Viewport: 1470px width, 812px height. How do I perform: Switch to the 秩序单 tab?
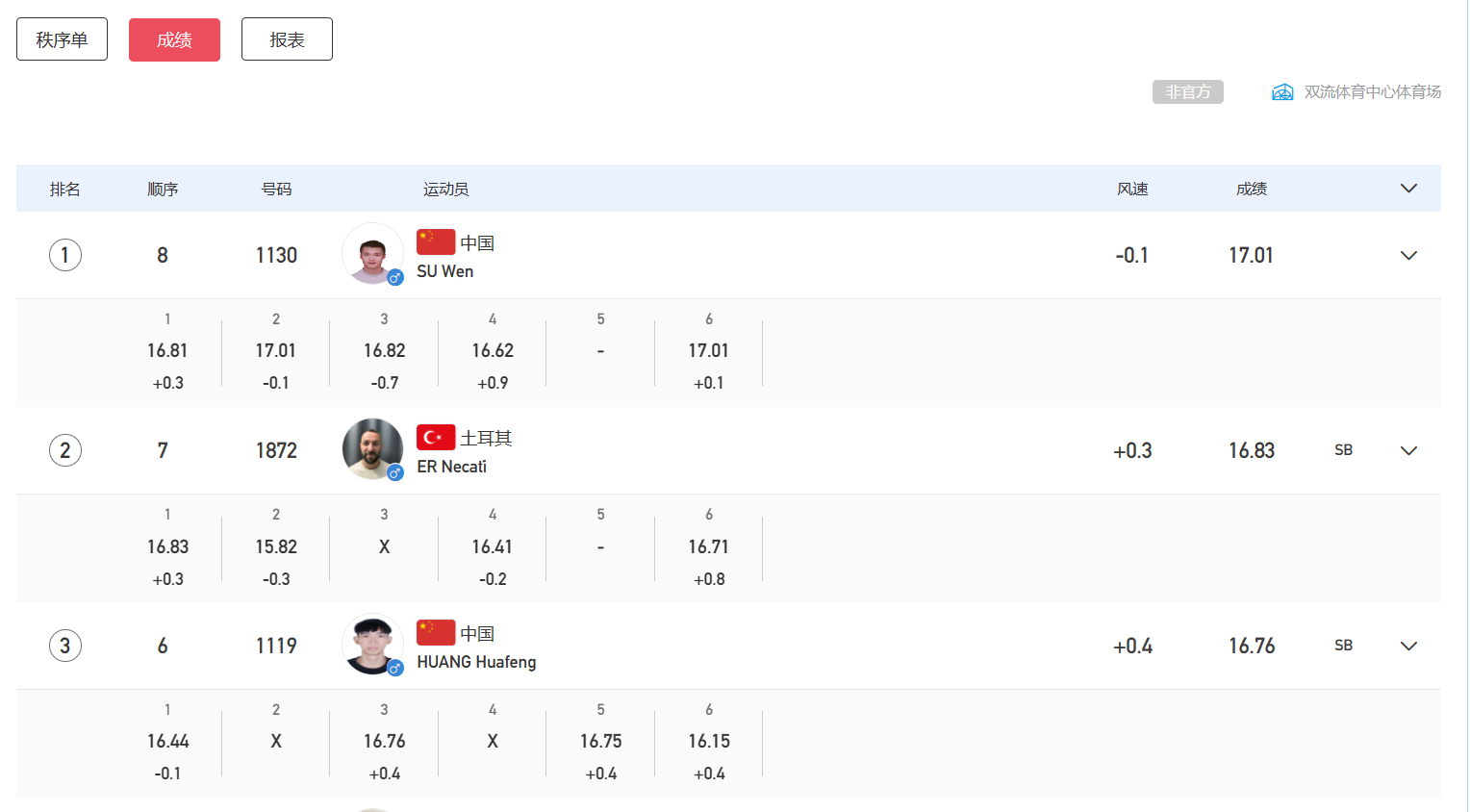[x=62, y=39]
